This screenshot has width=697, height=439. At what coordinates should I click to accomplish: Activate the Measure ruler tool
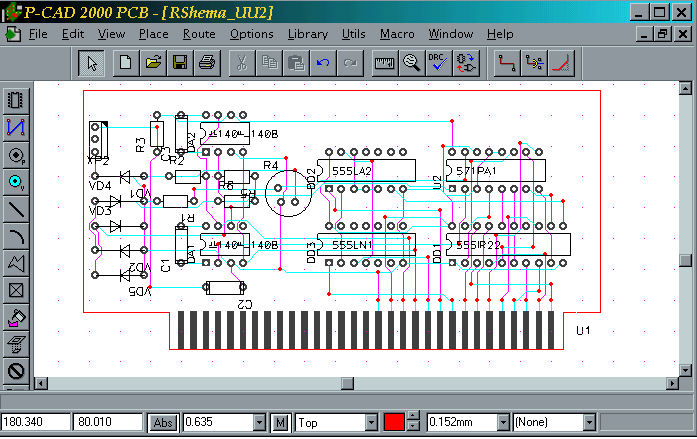pos(385,63)
